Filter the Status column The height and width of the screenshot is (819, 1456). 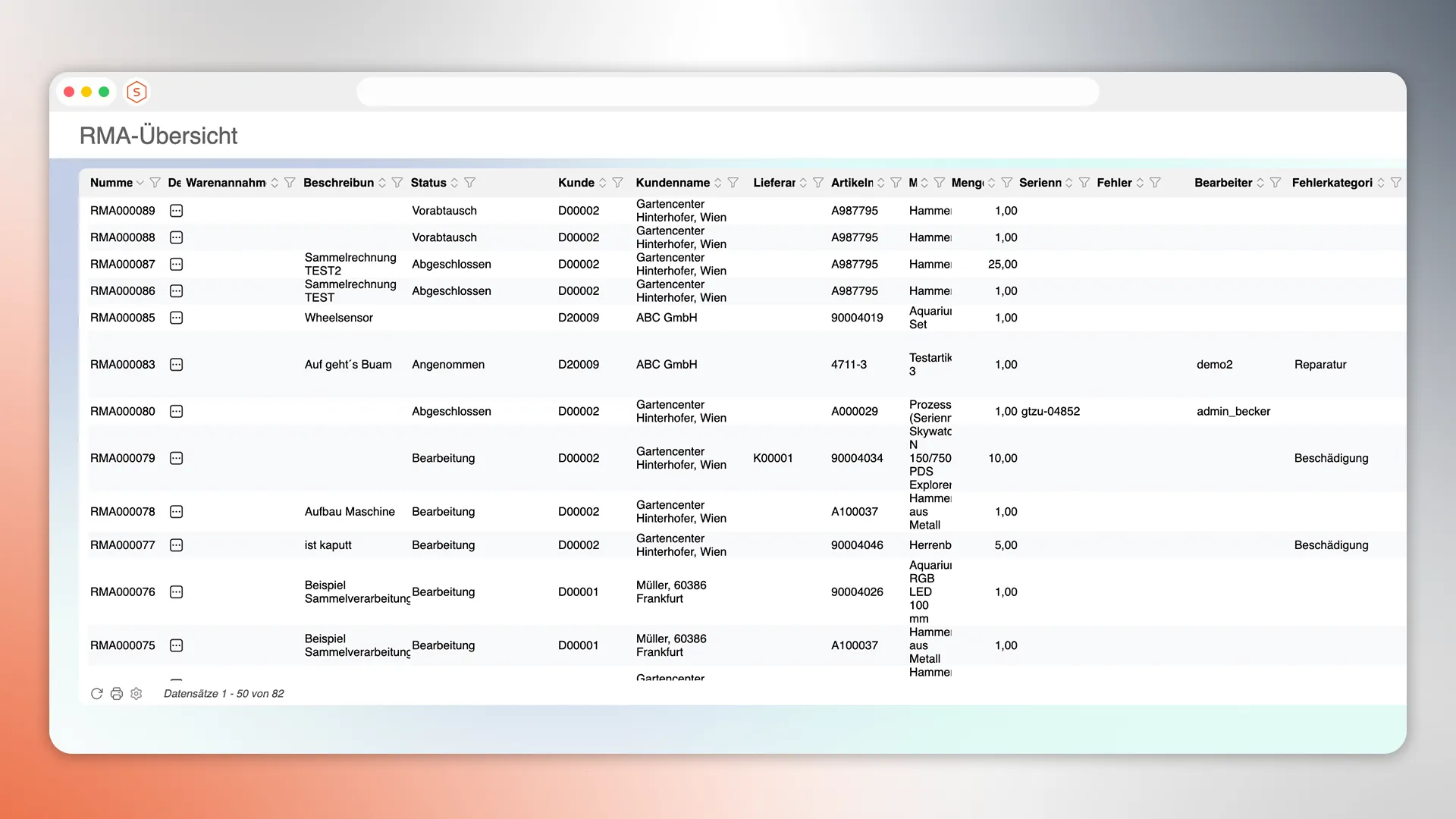click(x=469, y=183)
